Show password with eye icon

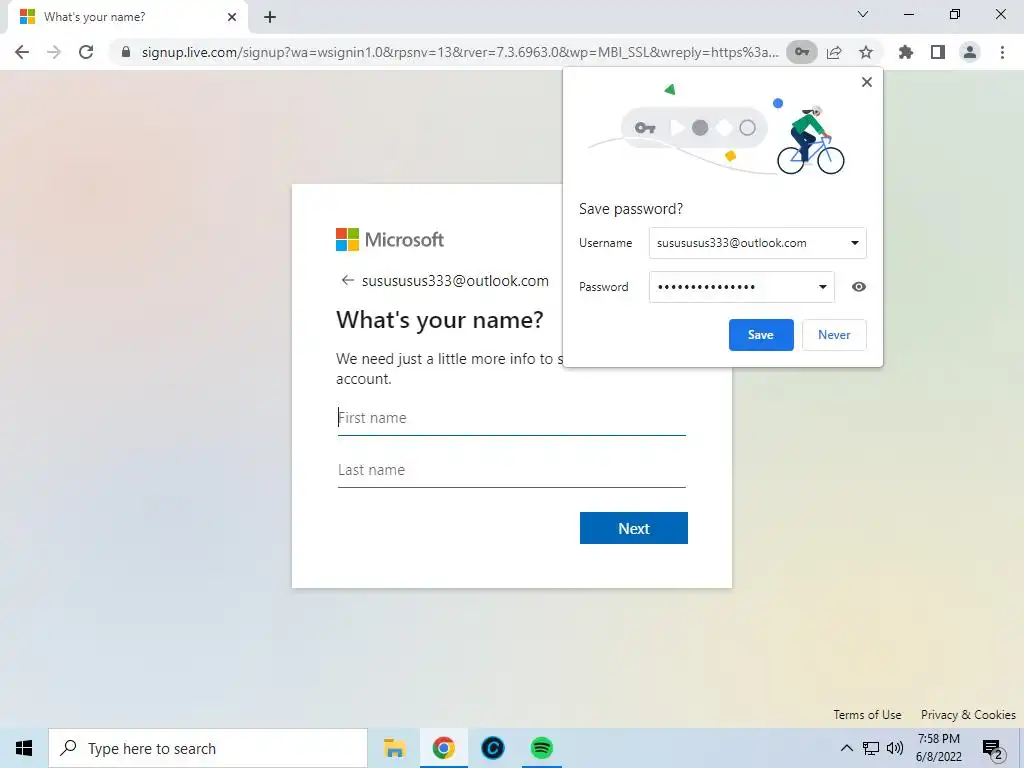859,287
